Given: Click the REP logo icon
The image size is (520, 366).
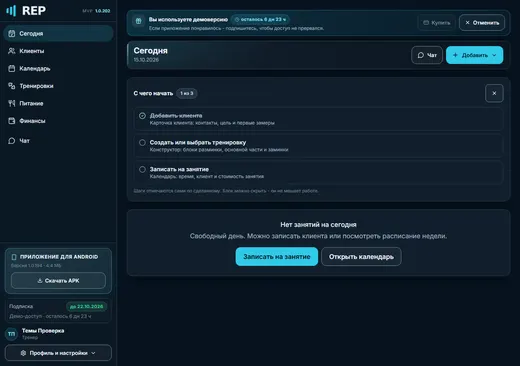Looking at the screenshot, I should pyautogui.click(x=11, y=11).
